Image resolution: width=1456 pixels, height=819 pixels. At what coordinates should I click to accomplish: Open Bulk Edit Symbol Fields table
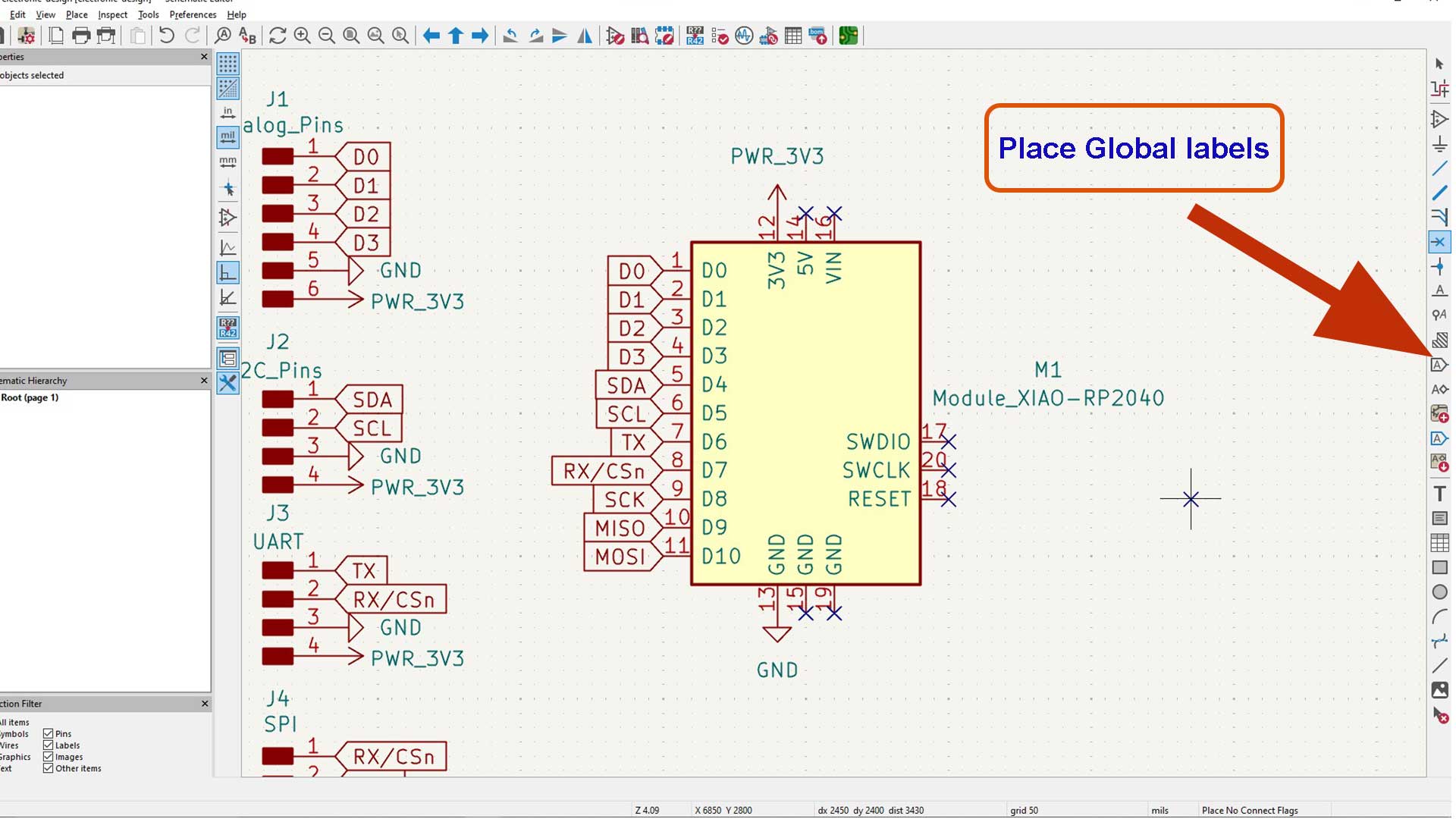coord(793,36)
